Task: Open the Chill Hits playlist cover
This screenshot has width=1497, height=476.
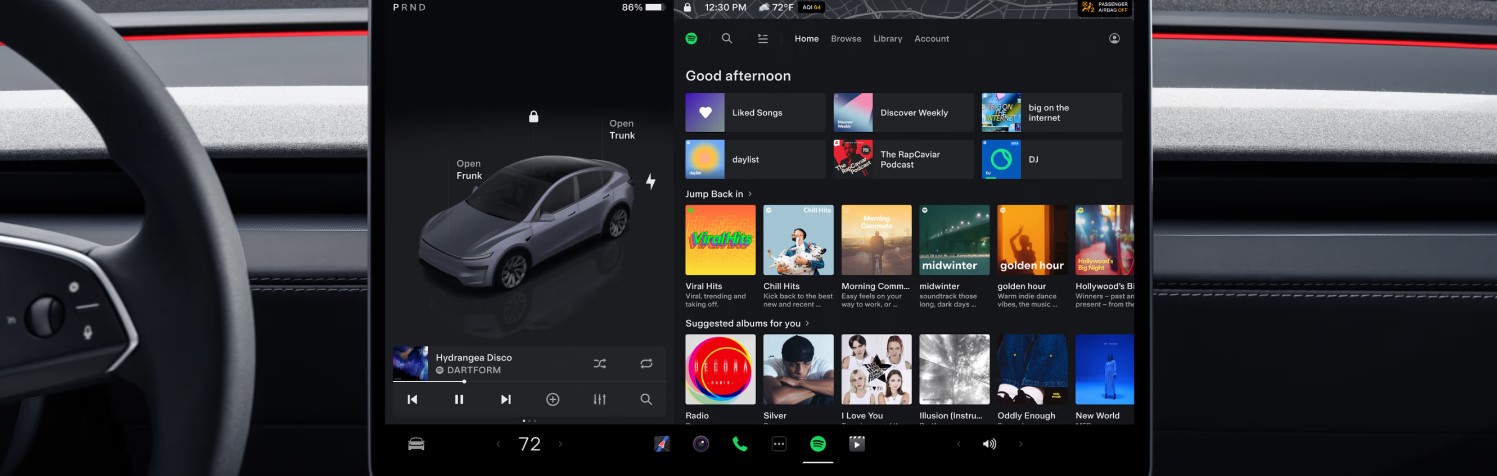Action: pyautogui.click(x=798, y=240)
